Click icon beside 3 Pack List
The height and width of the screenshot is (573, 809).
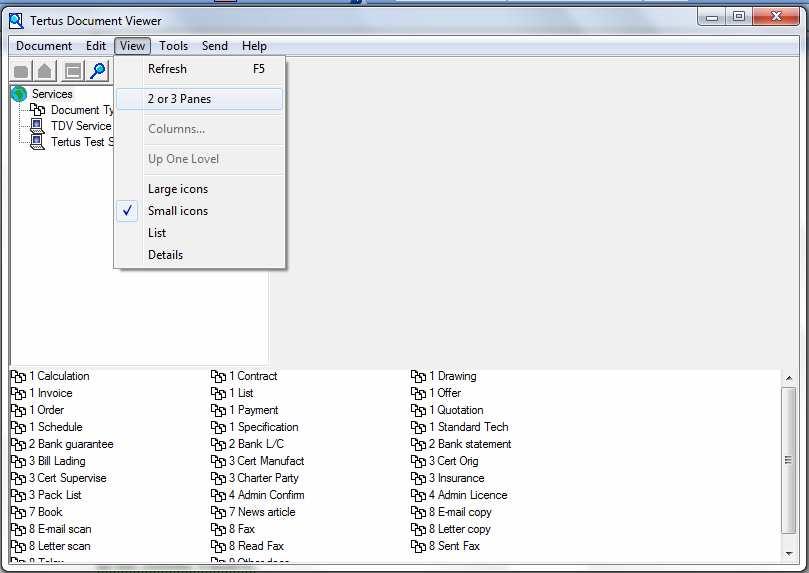coord(18,496)
